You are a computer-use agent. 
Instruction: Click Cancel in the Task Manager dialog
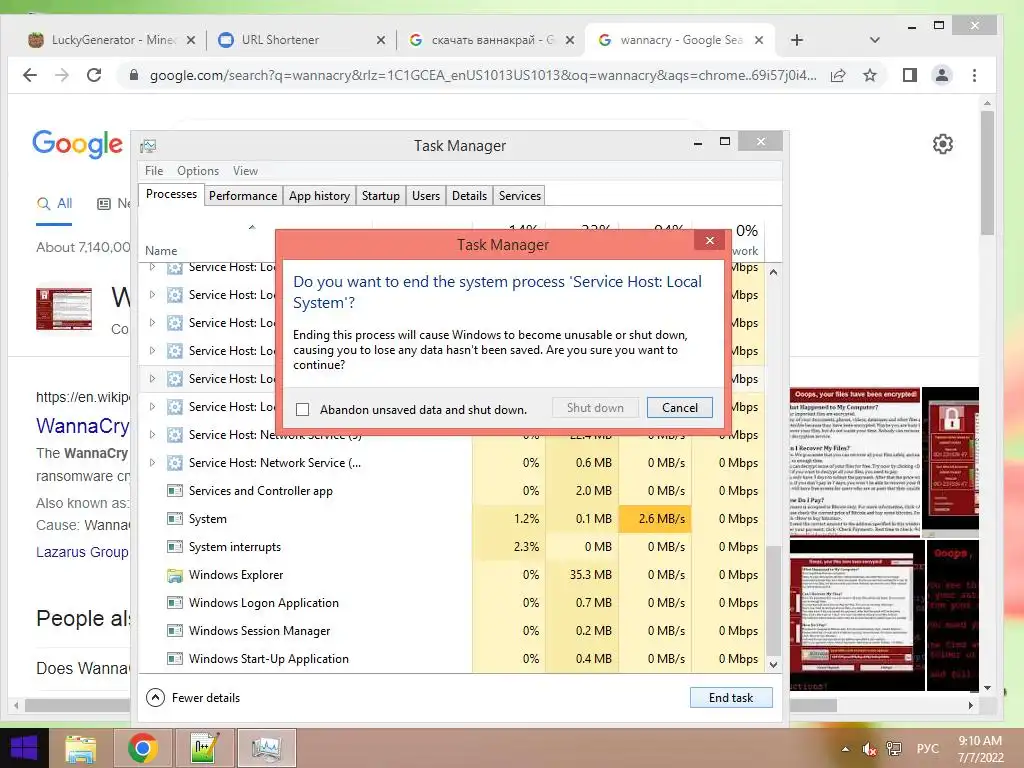coord(679,408)
